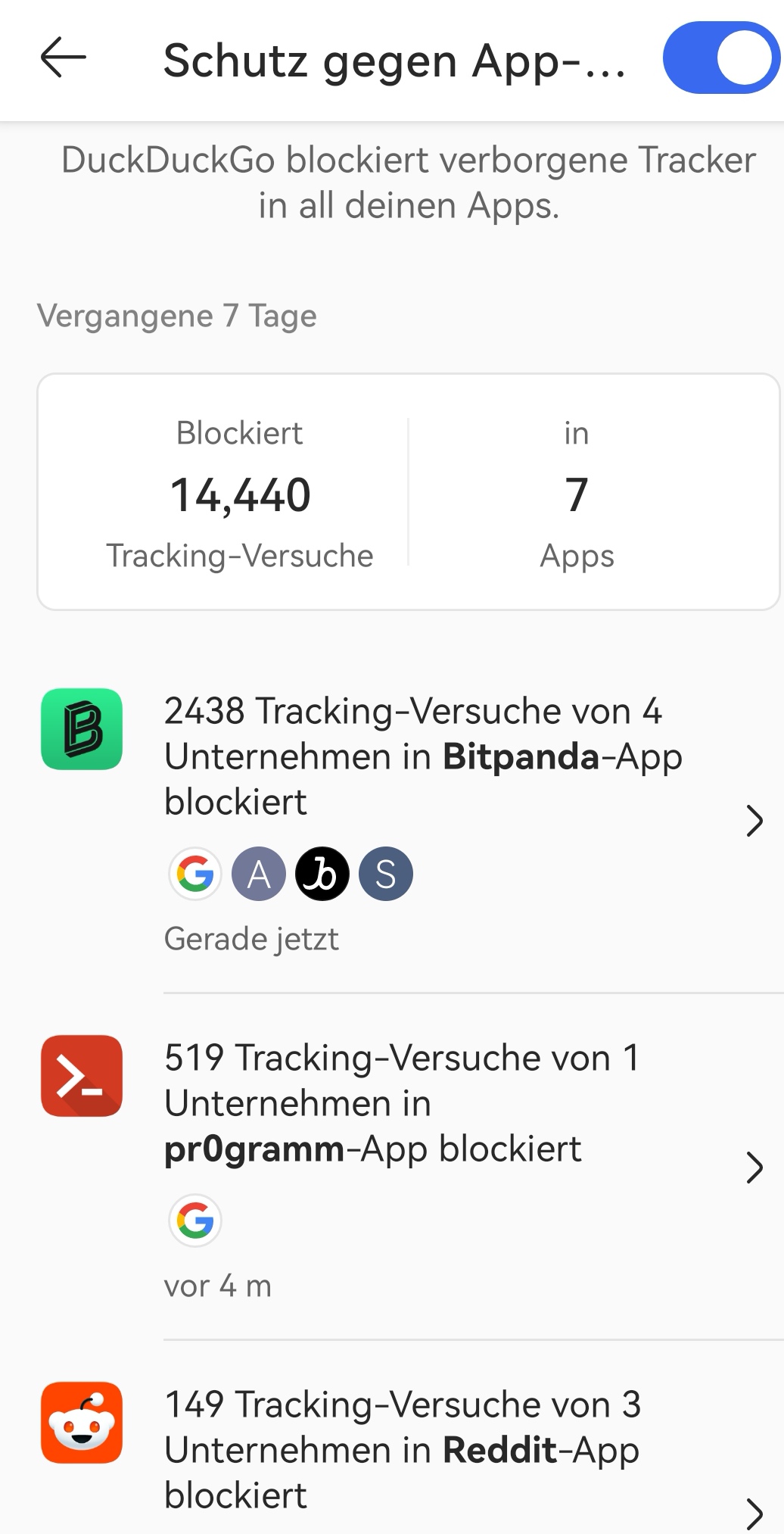
Task: Tap the 14,440 blocked tracking attempts count
Action: 241,495
